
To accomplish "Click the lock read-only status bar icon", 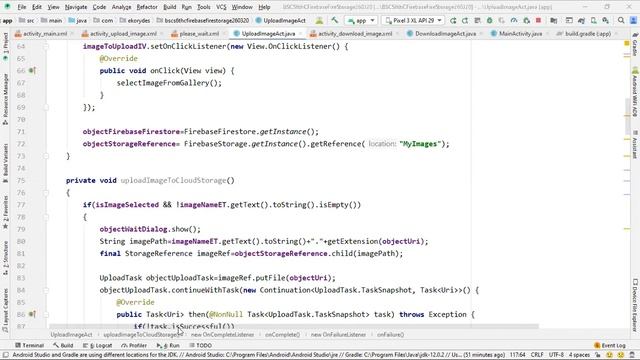I will pyautogui.click(x=598, y=355).
